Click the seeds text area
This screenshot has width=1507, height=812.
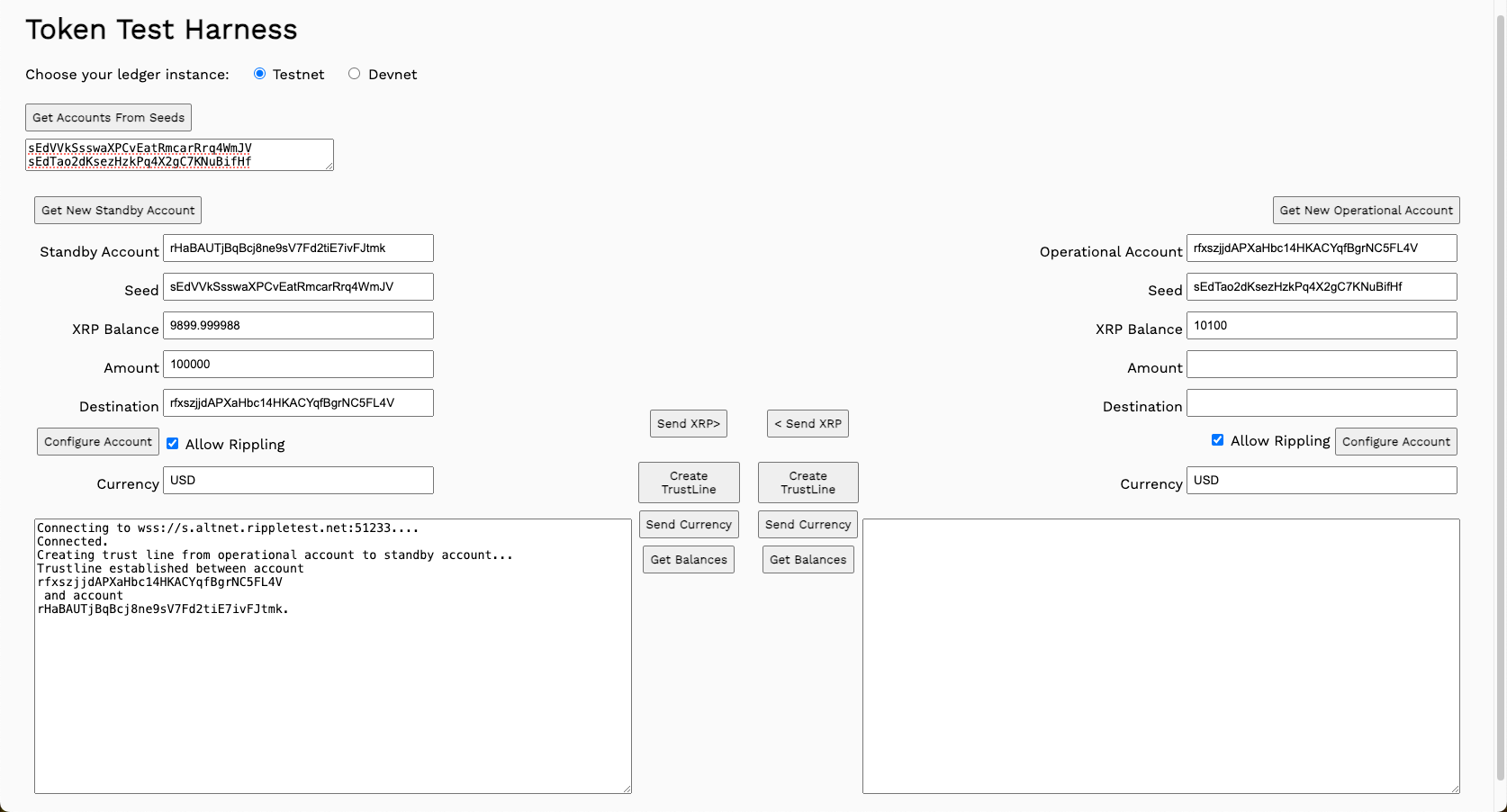179,155
